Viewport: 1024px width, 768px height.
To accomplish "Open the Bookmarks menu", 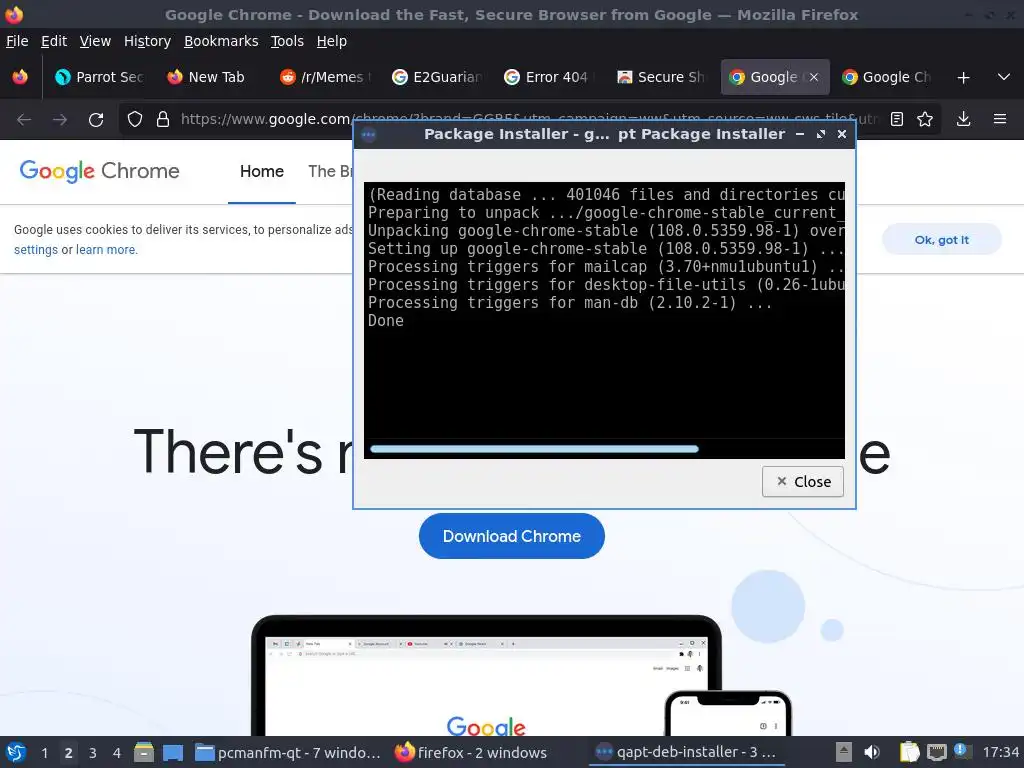I will pyautogui.click(x=221, y=41).
